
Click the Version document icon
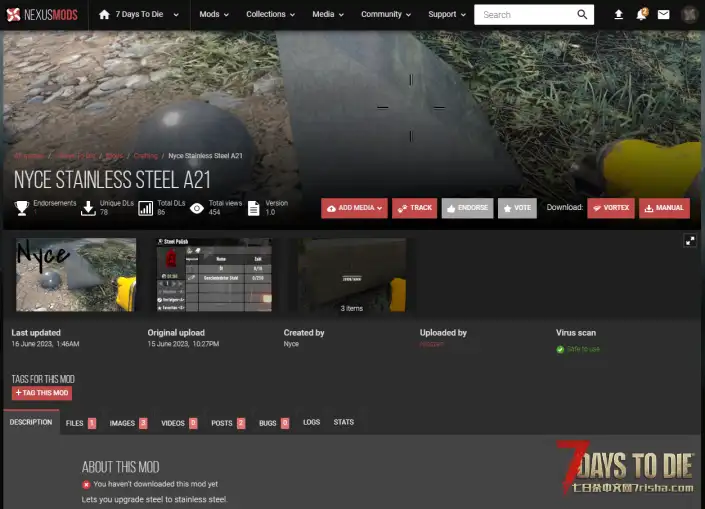point(254,208)
